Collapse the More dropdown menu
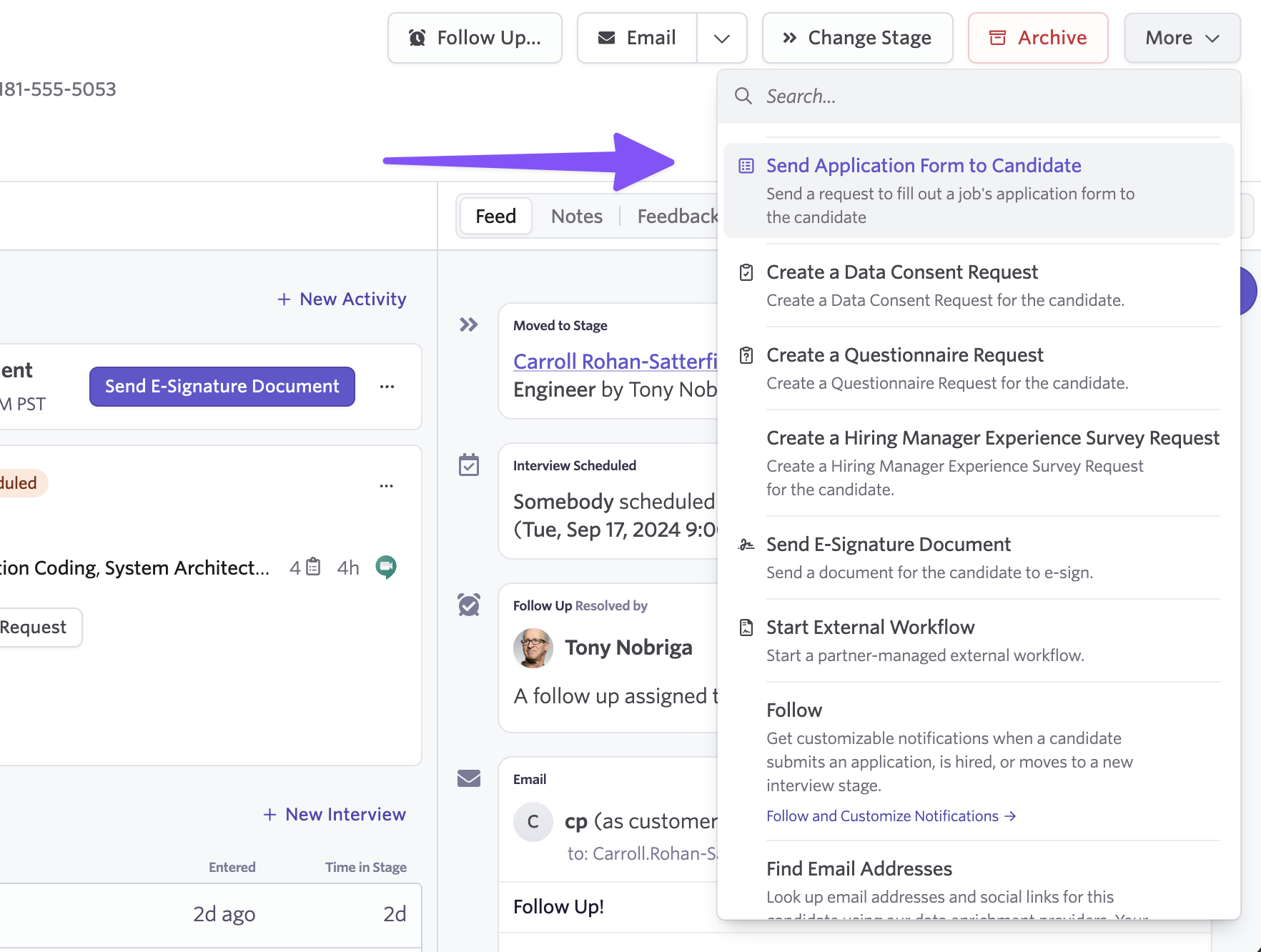1261x952 pixels. [x=1182, y=38]
